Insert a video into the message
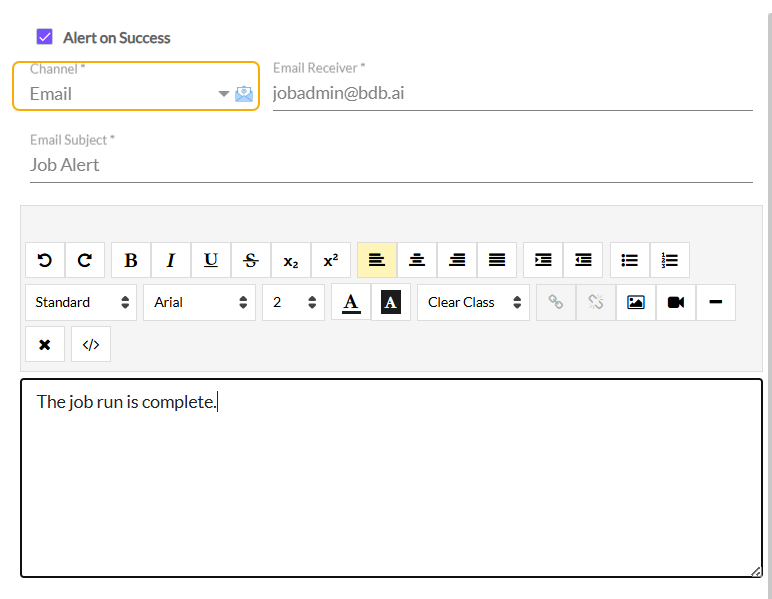Image resolution: width=772 pixels, height=599 pixels. click(676, 302)
